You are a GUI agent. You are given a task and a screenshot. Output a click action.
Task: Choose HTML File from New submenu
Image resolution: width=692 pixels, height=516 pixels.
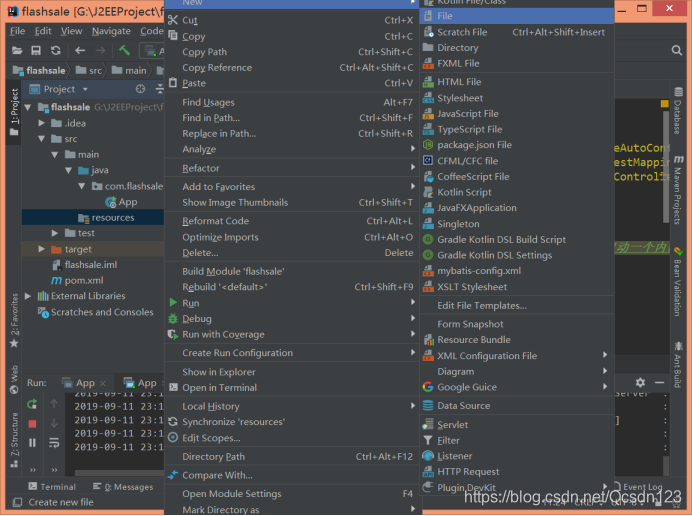(517, 82)
